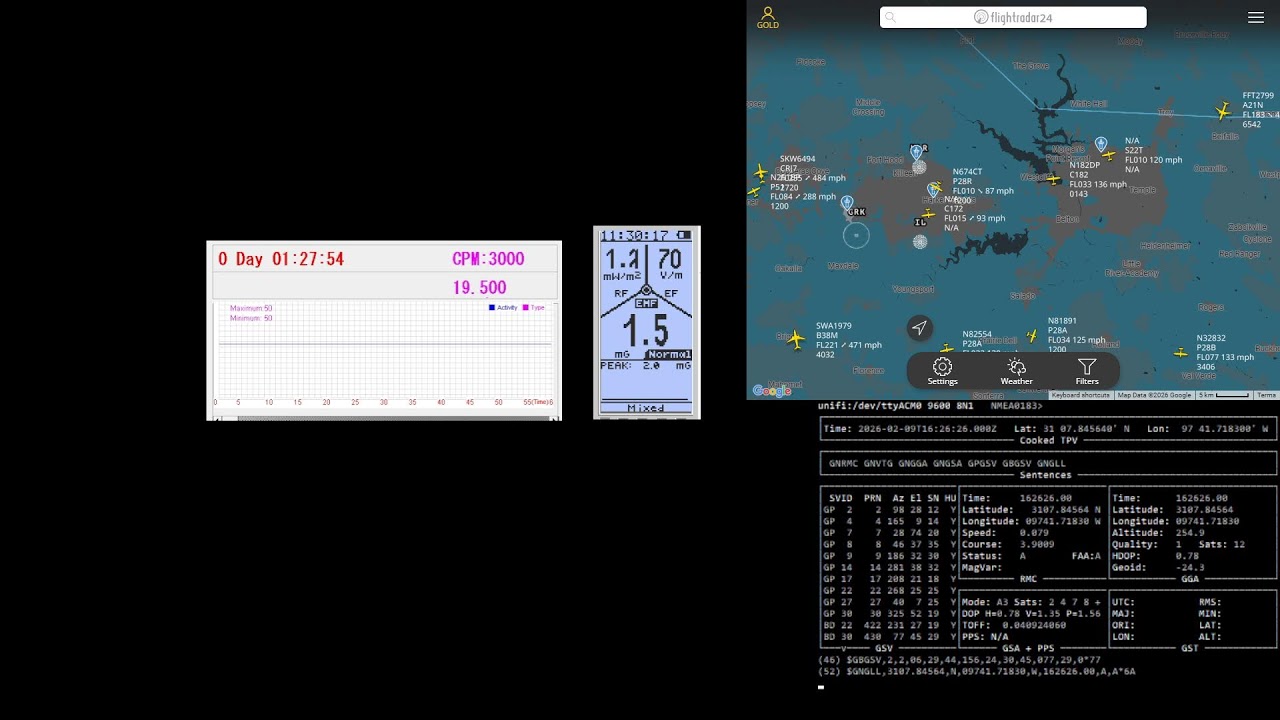Open the Keyboard shortcuts link

coord(1081,395)
